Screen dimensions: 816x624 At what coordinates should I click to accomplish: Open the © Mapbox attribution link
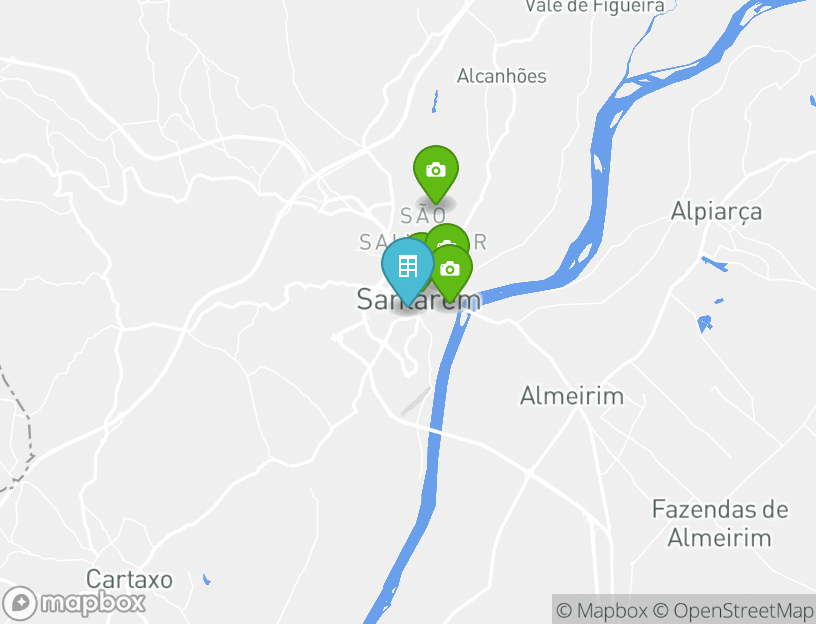[602, 610]
